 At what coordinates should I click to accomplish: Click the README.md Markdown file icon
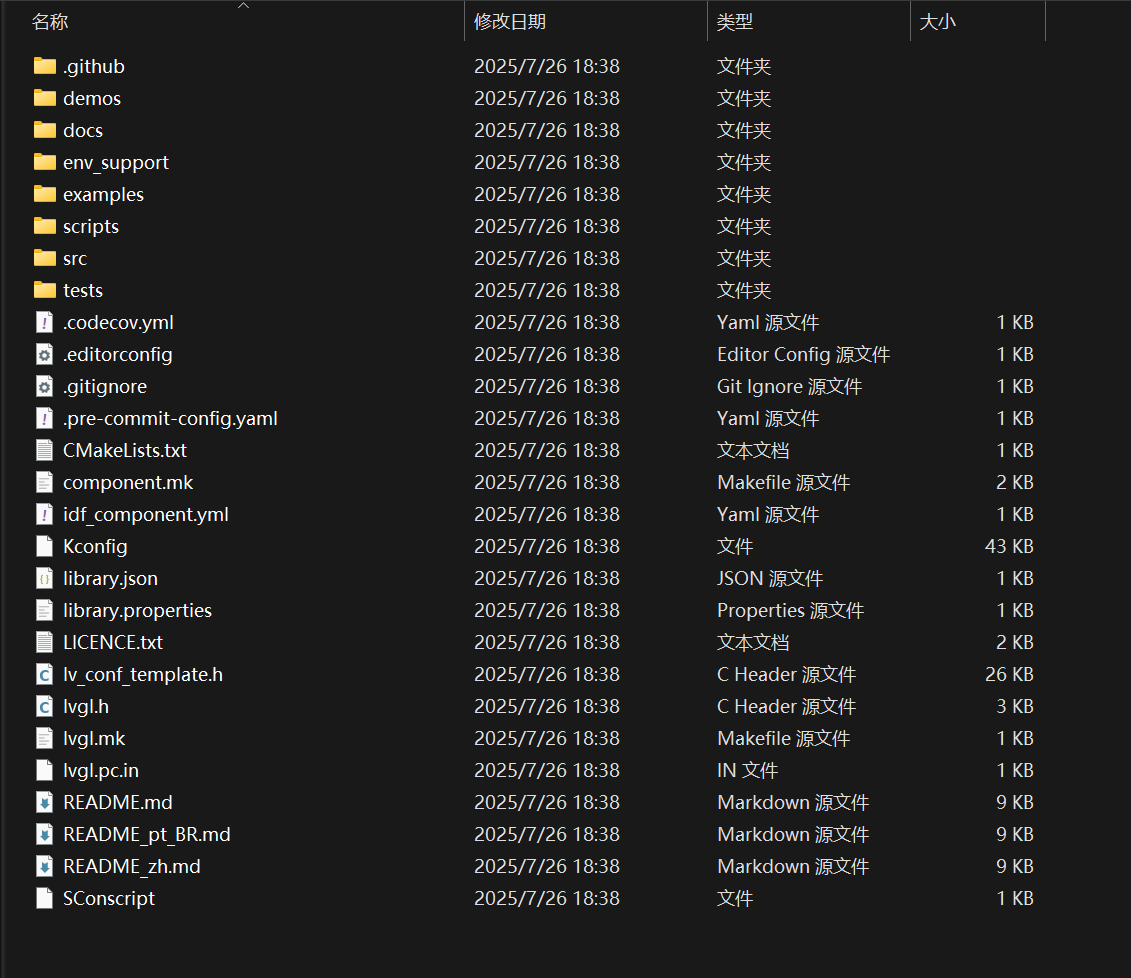pos(44,802)
